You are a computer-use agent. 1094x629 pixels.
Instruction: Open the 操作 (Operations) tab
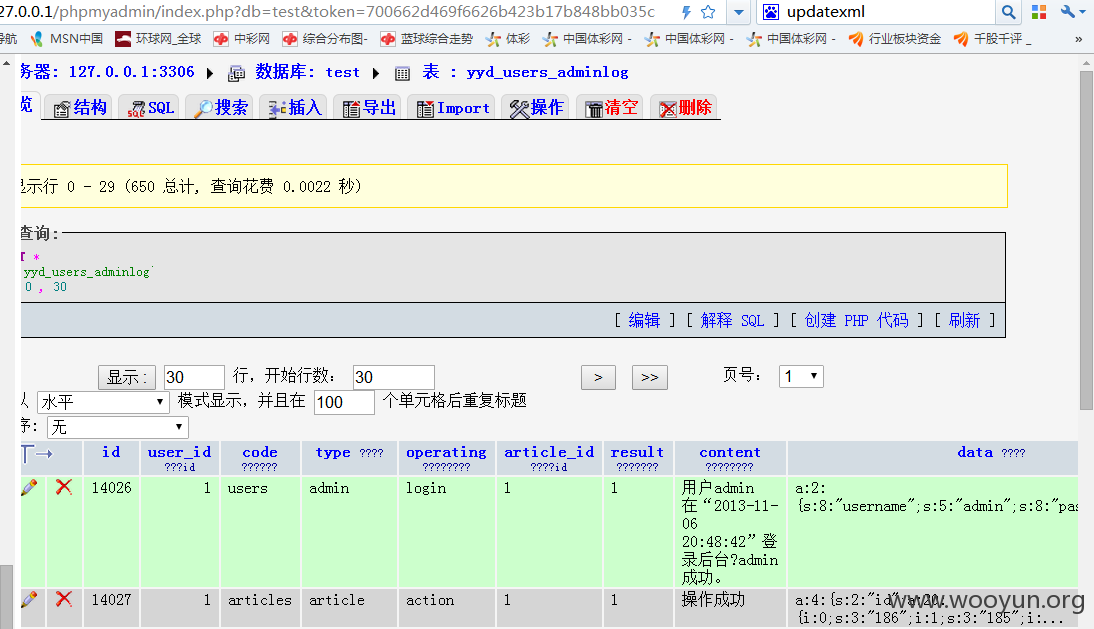[536, 108]
